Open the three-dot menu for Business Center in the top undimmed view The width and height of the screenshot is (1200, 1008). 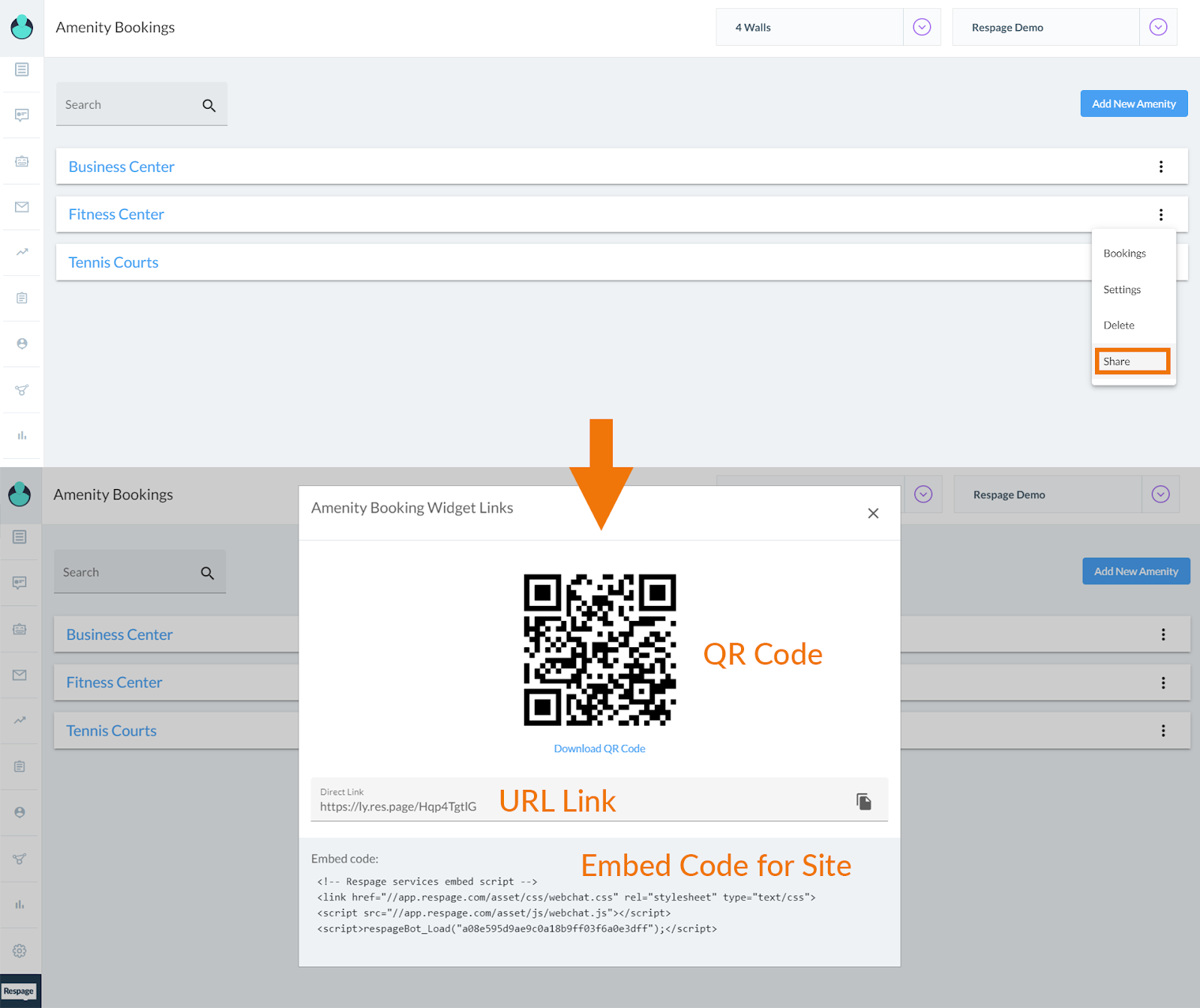coord(1161,166)
